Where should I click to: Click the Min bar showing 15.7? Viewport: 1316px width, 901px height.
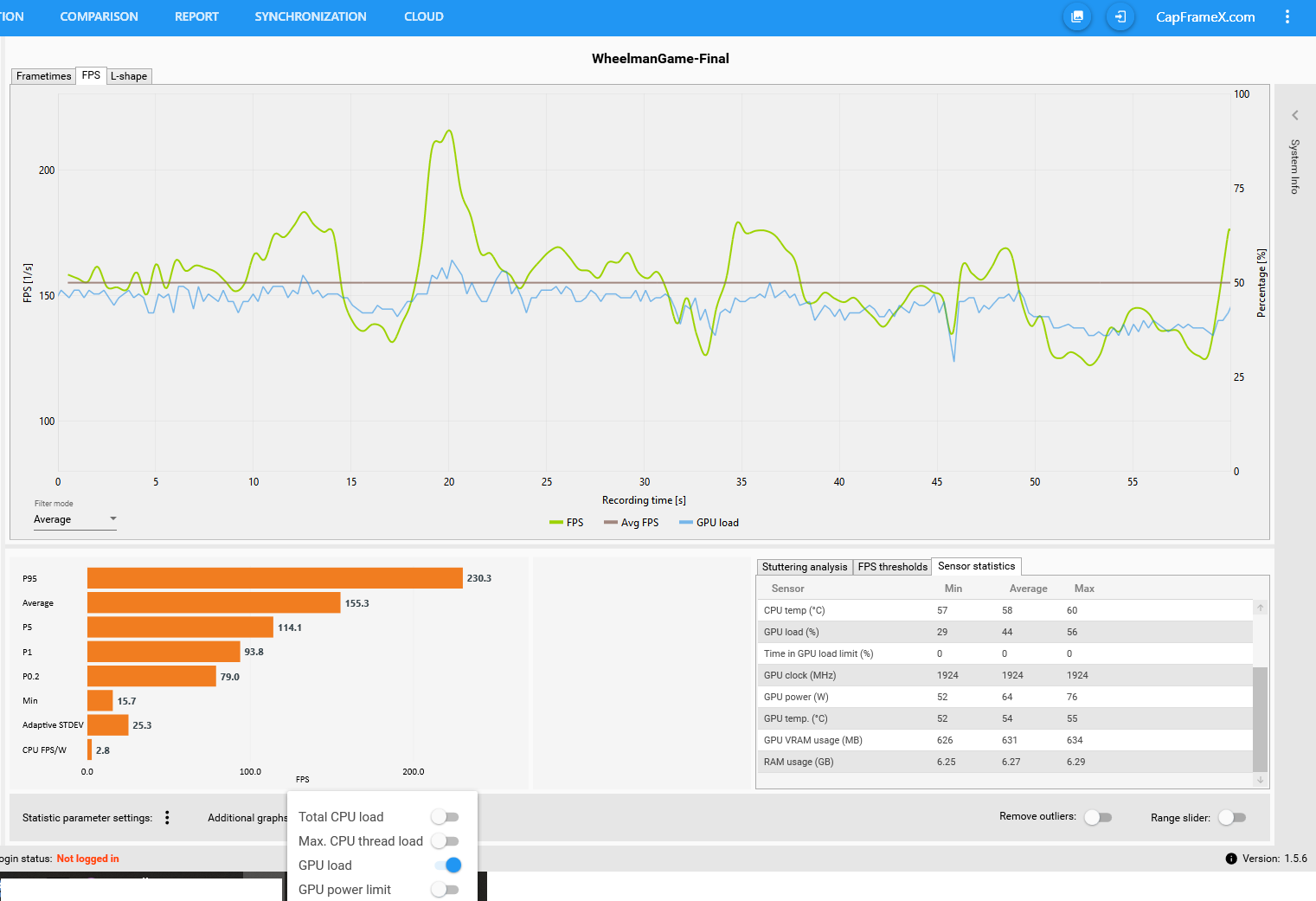tap(100, 700)
